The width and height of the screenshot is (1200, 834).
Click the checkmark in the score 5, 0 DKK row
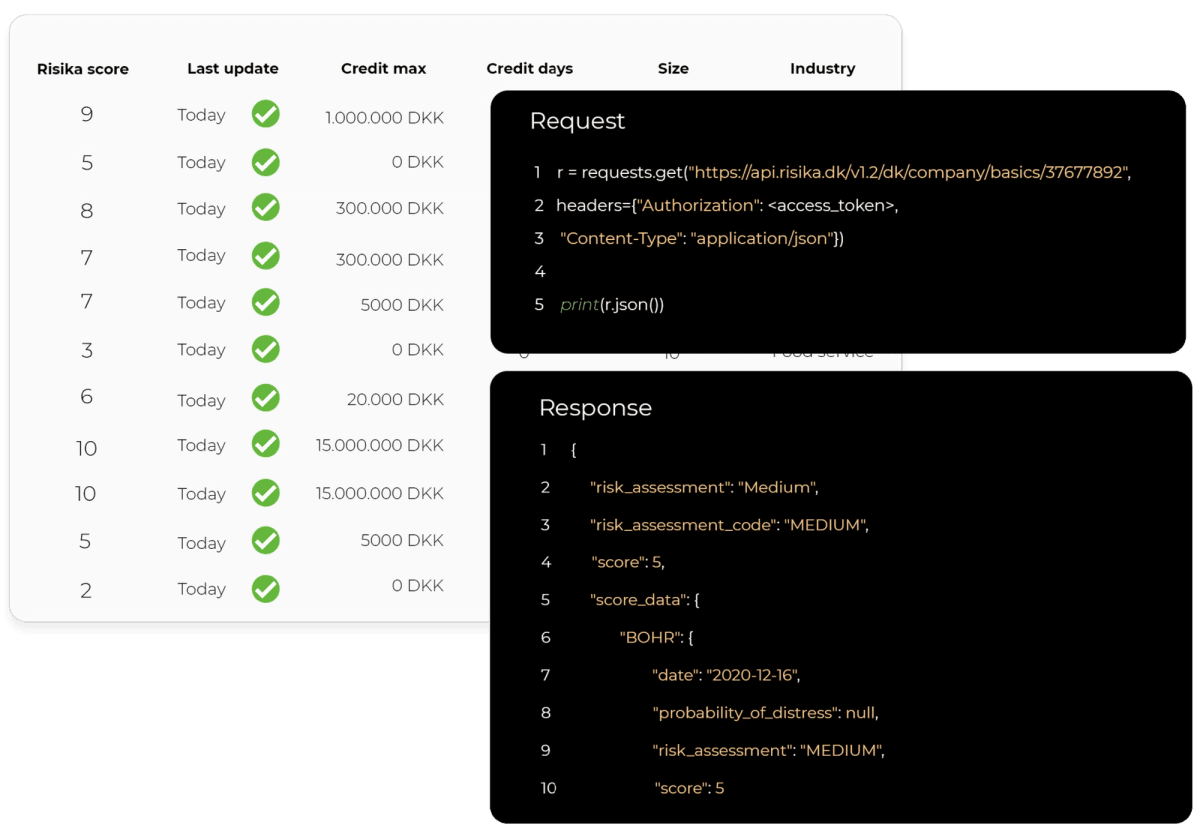click(265, 162)
